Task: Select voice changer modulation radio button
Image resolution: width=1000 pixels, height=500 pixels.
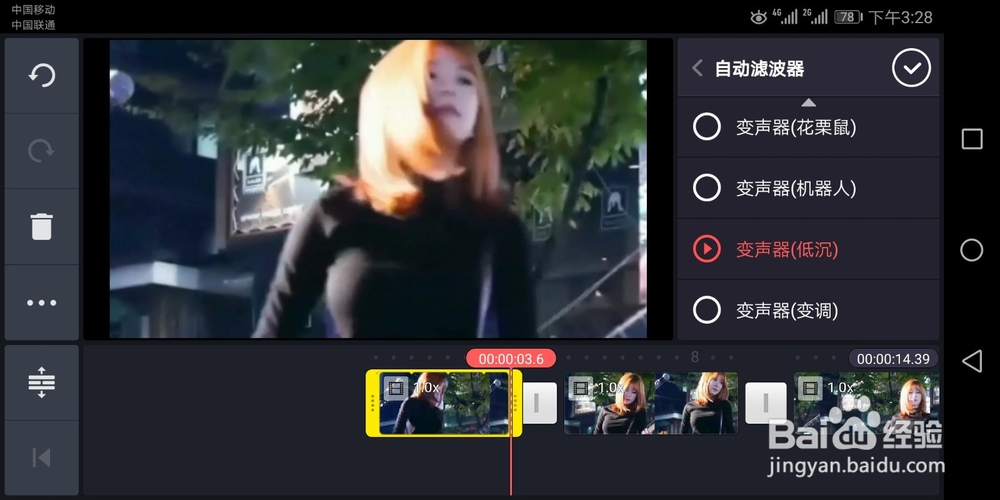Action: 707,310
